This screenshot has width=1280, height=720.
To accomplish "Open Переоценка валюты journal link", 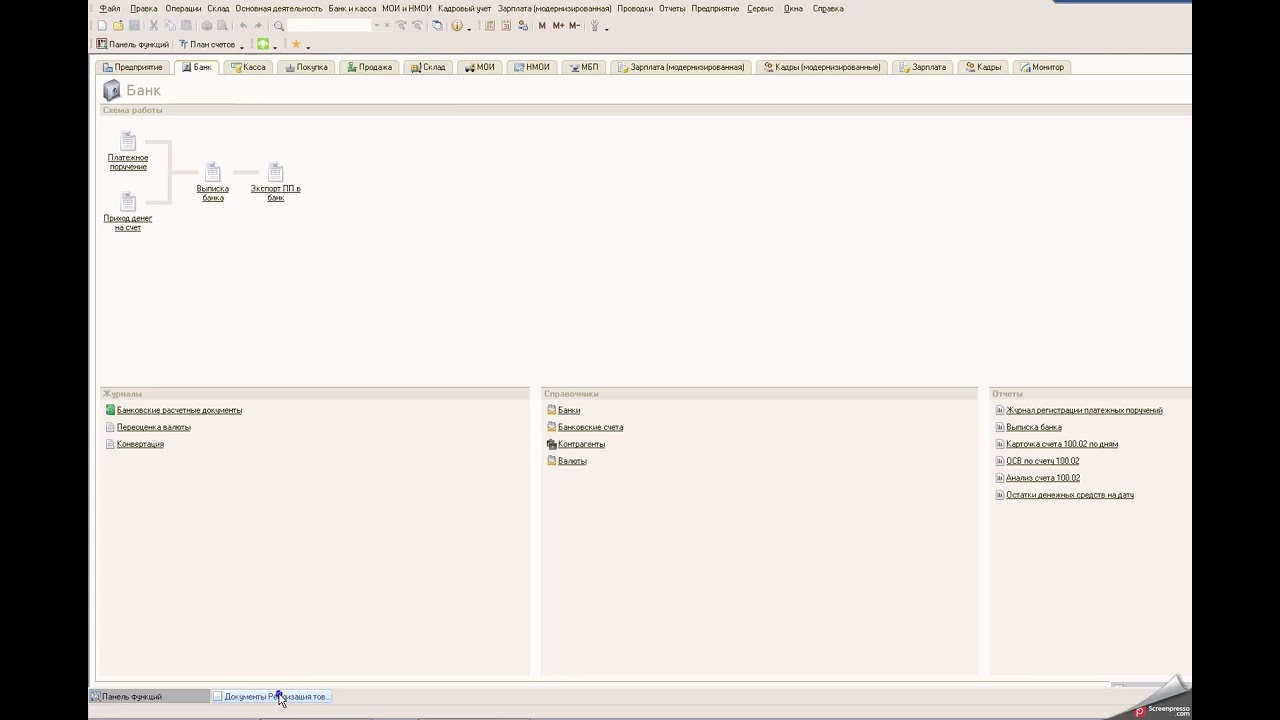I will [x=153, y=427].
